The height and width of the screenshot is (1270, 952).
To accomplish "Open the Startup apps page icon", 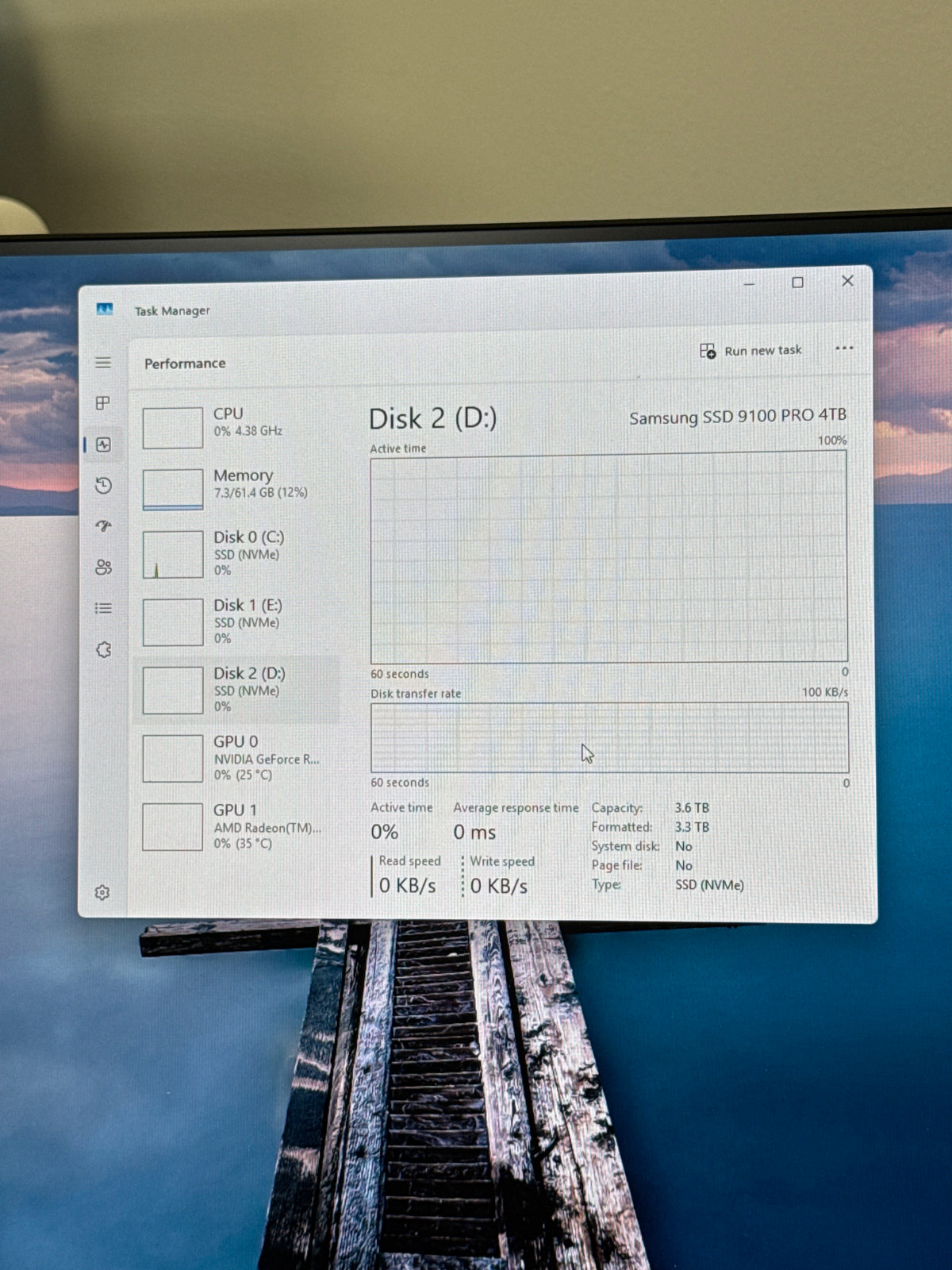I will (x=103, y=526).
